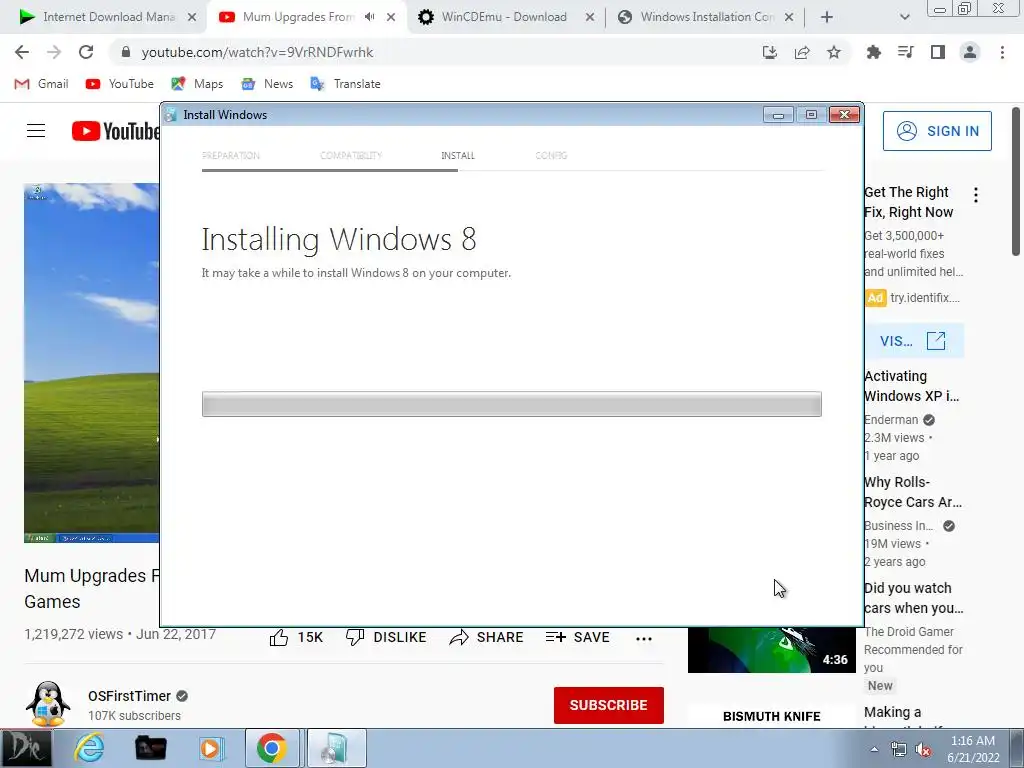Select the Mum Upgrades From tab
1024x768 pixels.
(x=297, y=17)
